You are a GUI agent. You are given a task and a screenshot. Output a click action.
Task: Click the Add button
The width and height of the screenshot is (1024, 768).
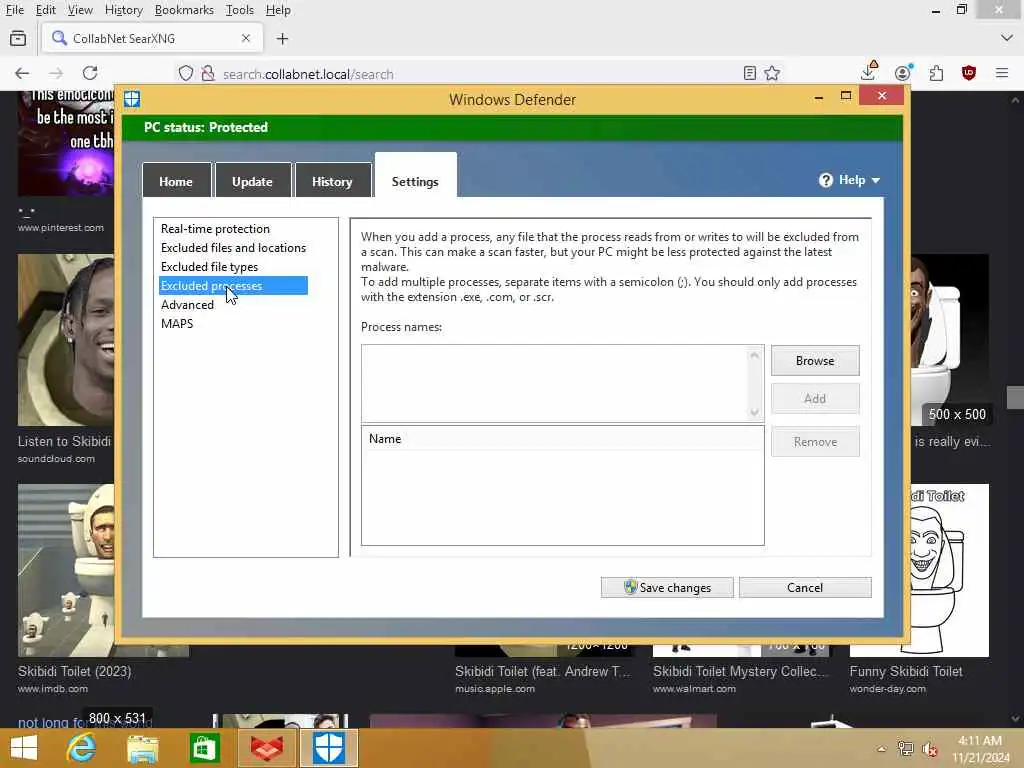[x=815, y=398]
